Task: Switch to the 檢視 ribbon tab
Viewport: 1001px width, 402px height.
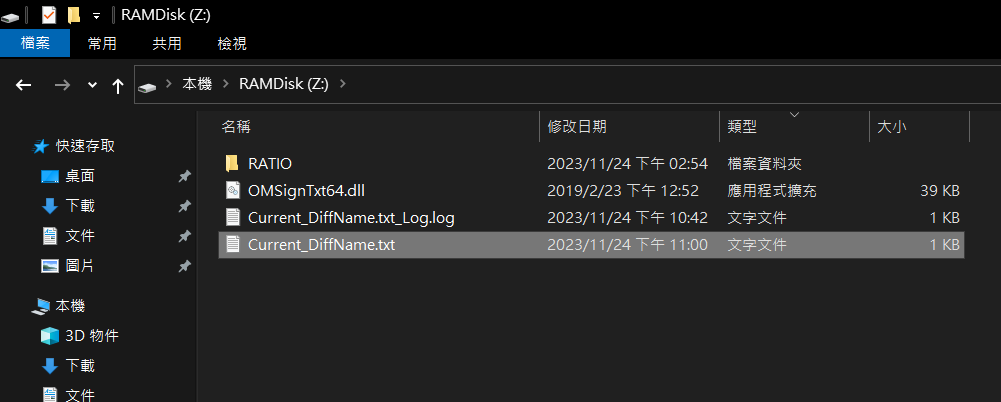Action: [232, 43]
